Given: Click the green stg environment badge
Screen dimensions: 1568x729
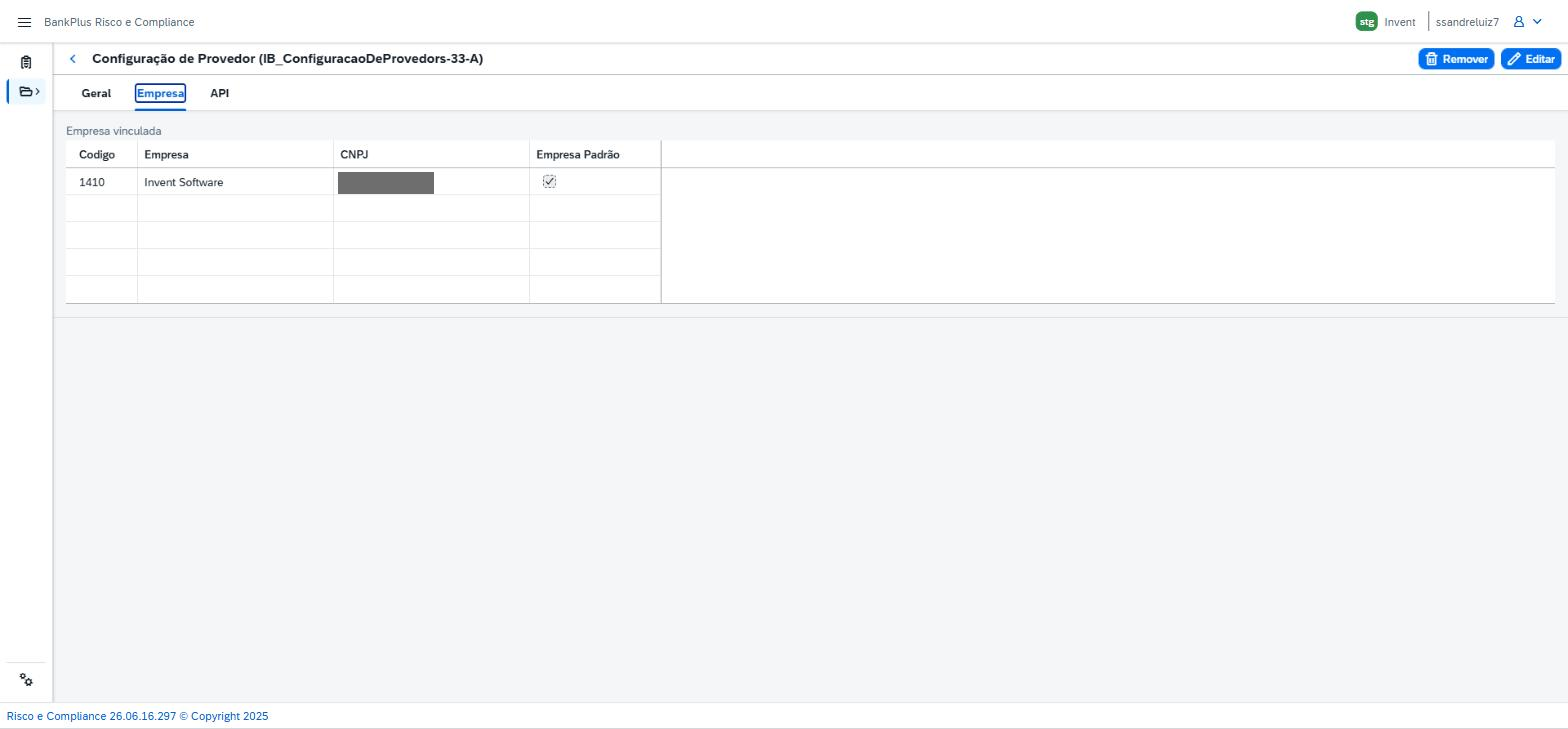Looking at the screenshot, I should 1367,22.
